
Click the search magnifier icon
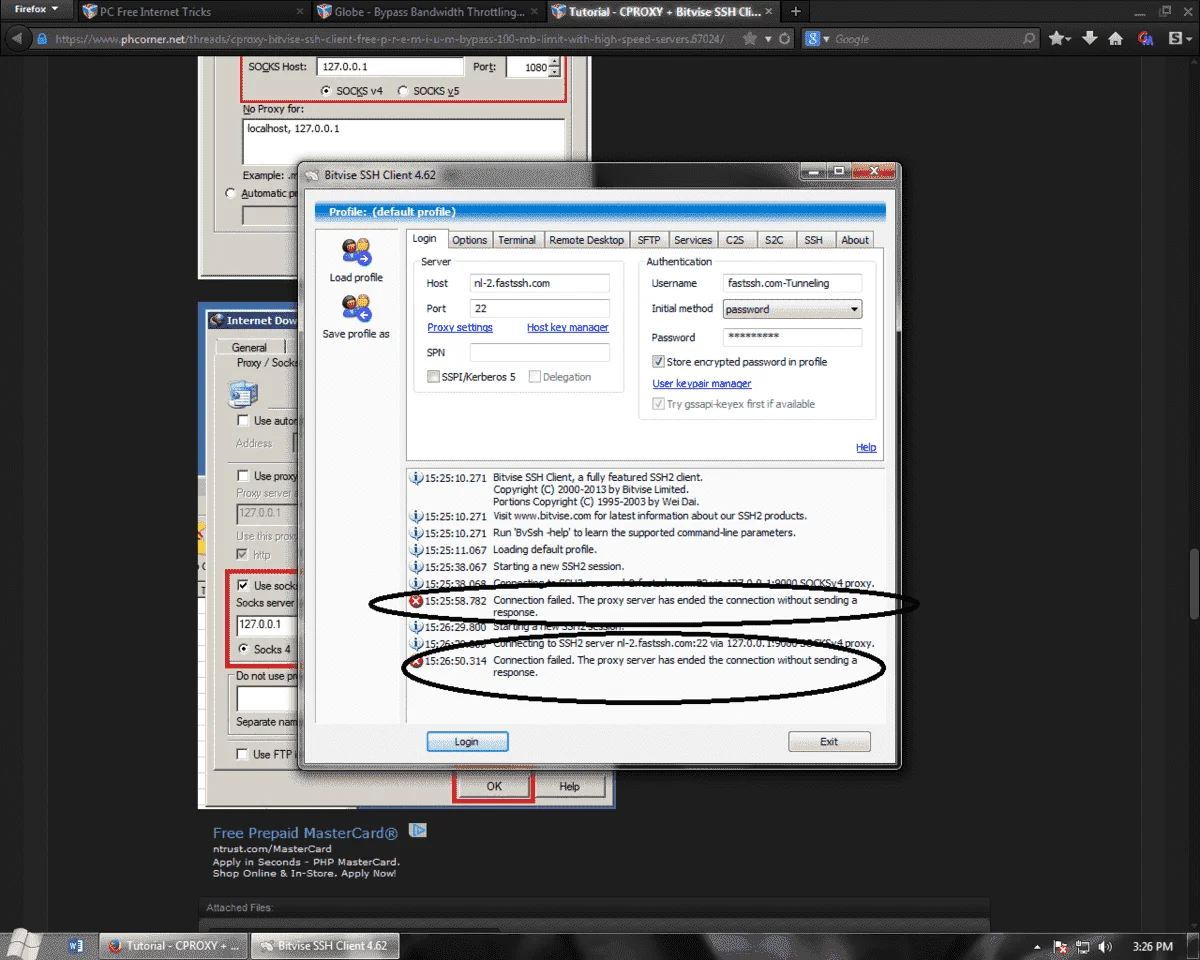(1030, 39)
